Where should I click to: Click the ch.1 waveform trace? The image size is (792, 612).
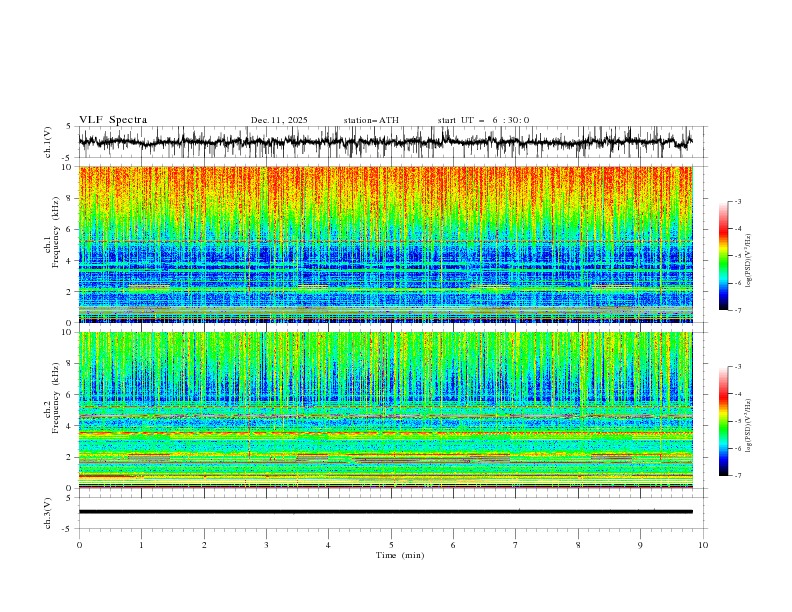[x=385, y=142]
